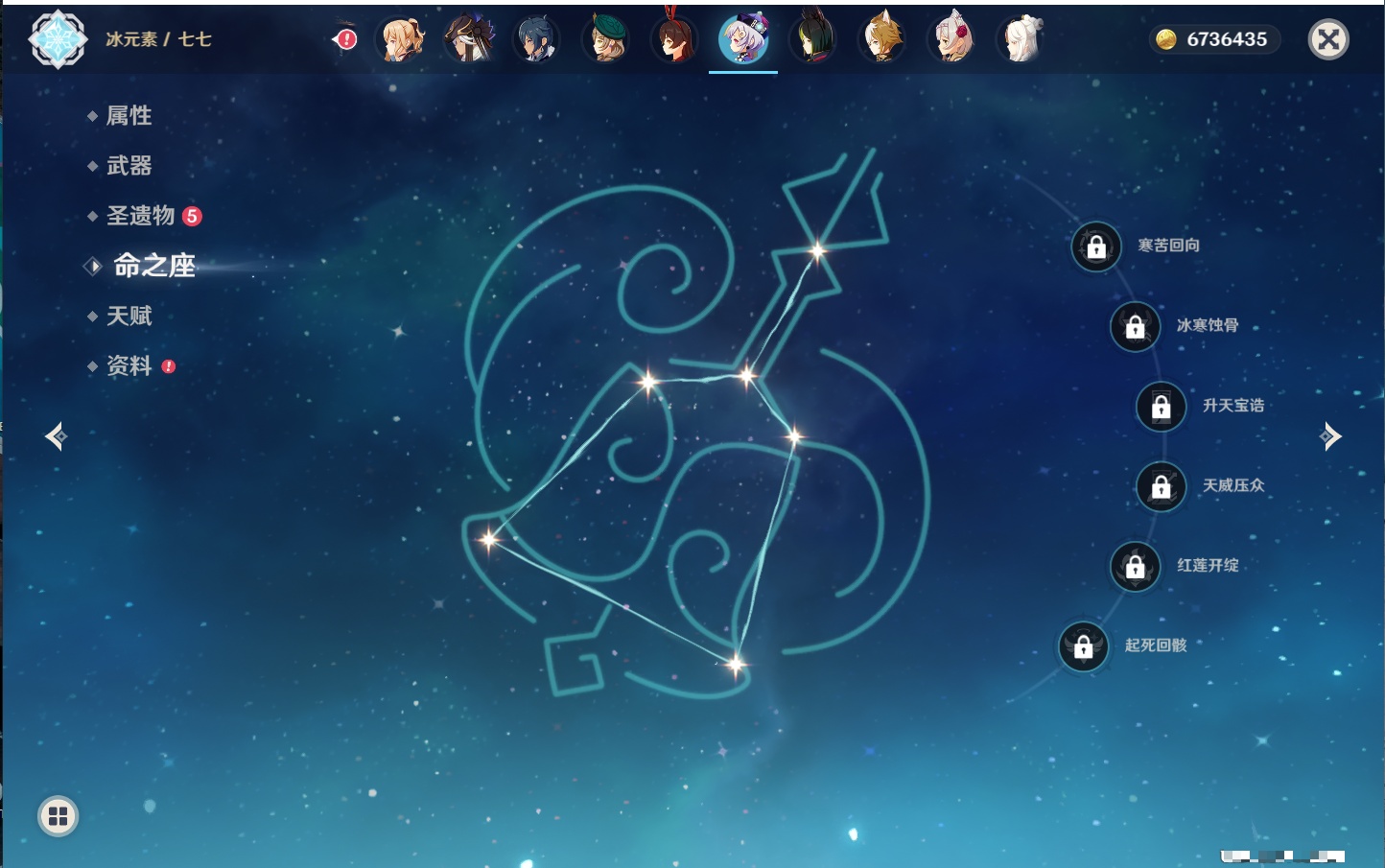Click the 红莲开绽 label
Screen dimensions: 1385x868
[x=1208, y=565]
